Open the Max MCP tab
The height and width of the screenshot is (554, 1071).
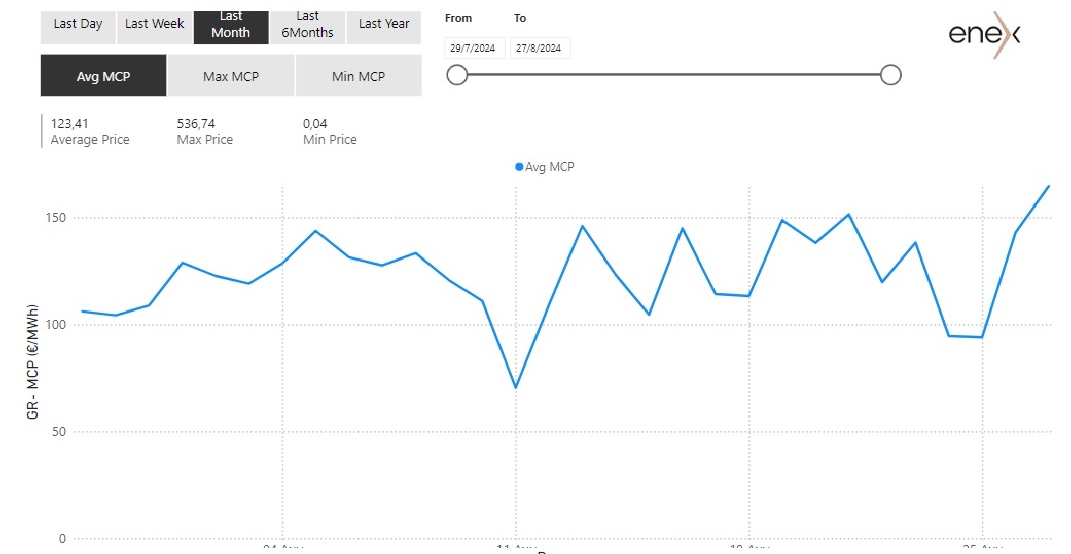231,76
